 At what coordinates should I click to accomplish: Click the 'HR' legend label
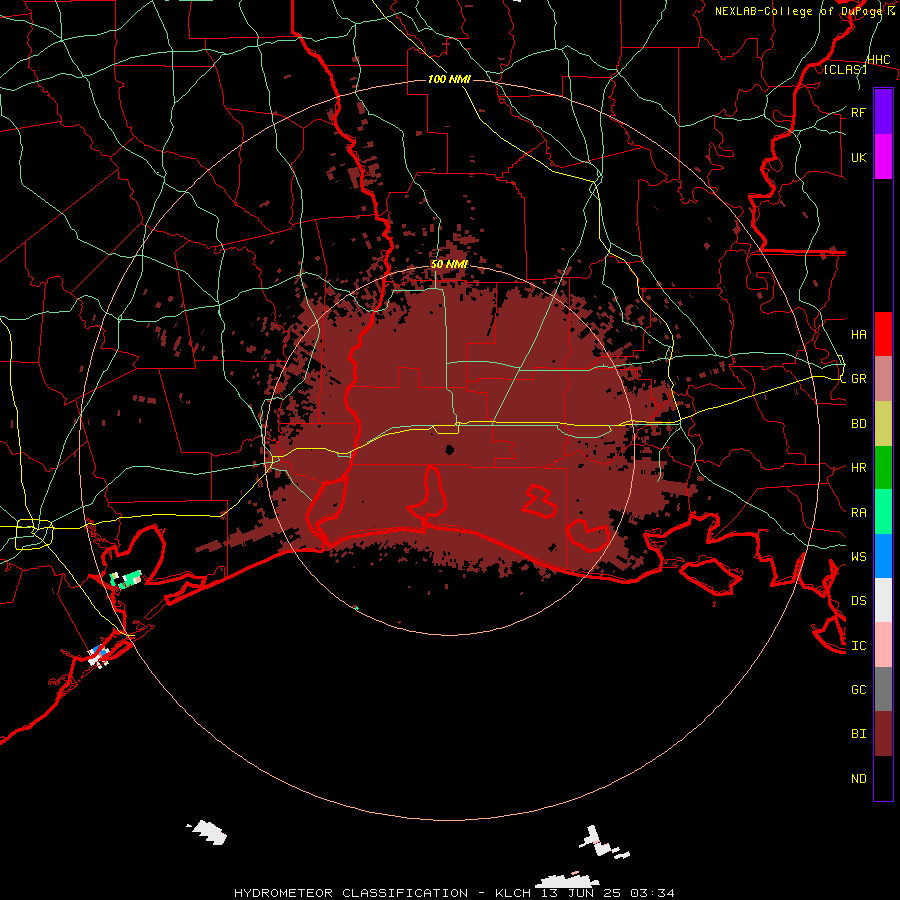tap(859, 468)
